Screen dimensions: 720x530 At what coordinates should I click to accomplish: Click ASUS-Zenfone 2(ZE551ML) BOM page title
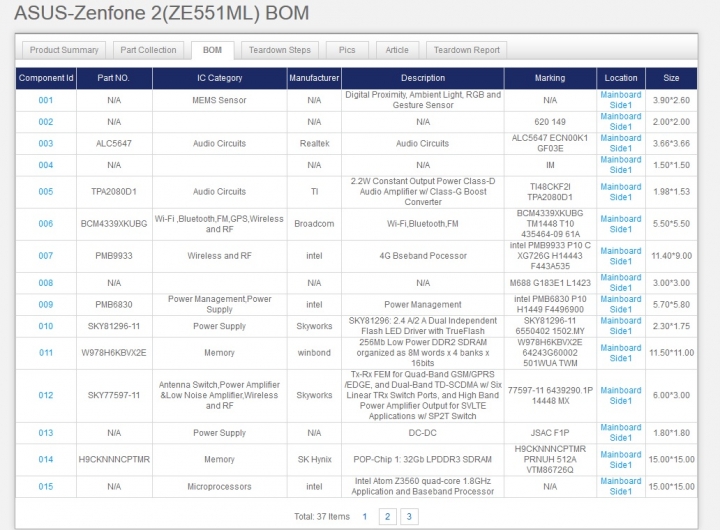[162, 12]
